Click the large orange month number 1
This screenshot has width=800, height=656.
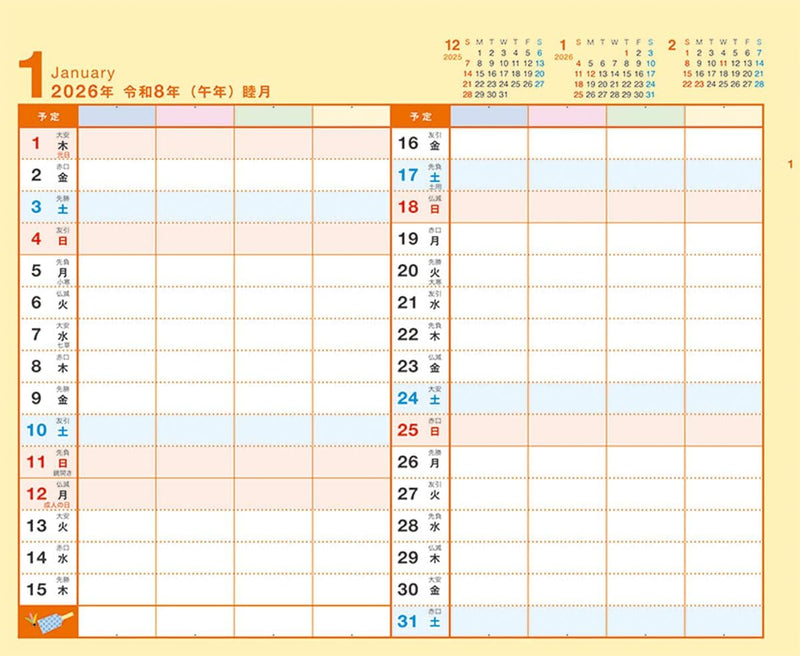tap(31, 74)
